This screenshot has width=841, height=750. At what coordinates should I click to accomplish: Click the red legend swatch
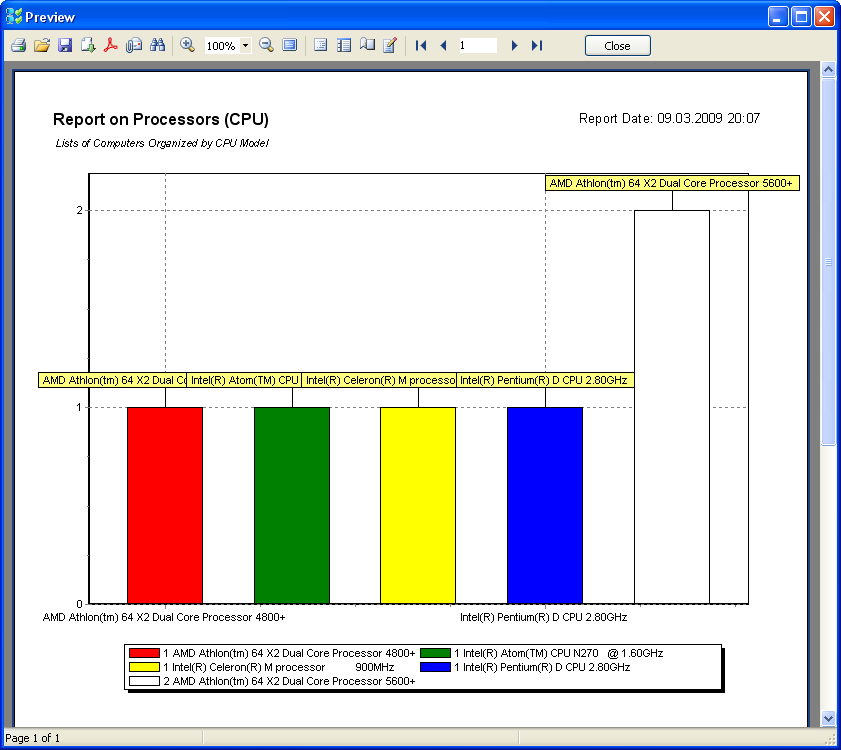[144, 653]
